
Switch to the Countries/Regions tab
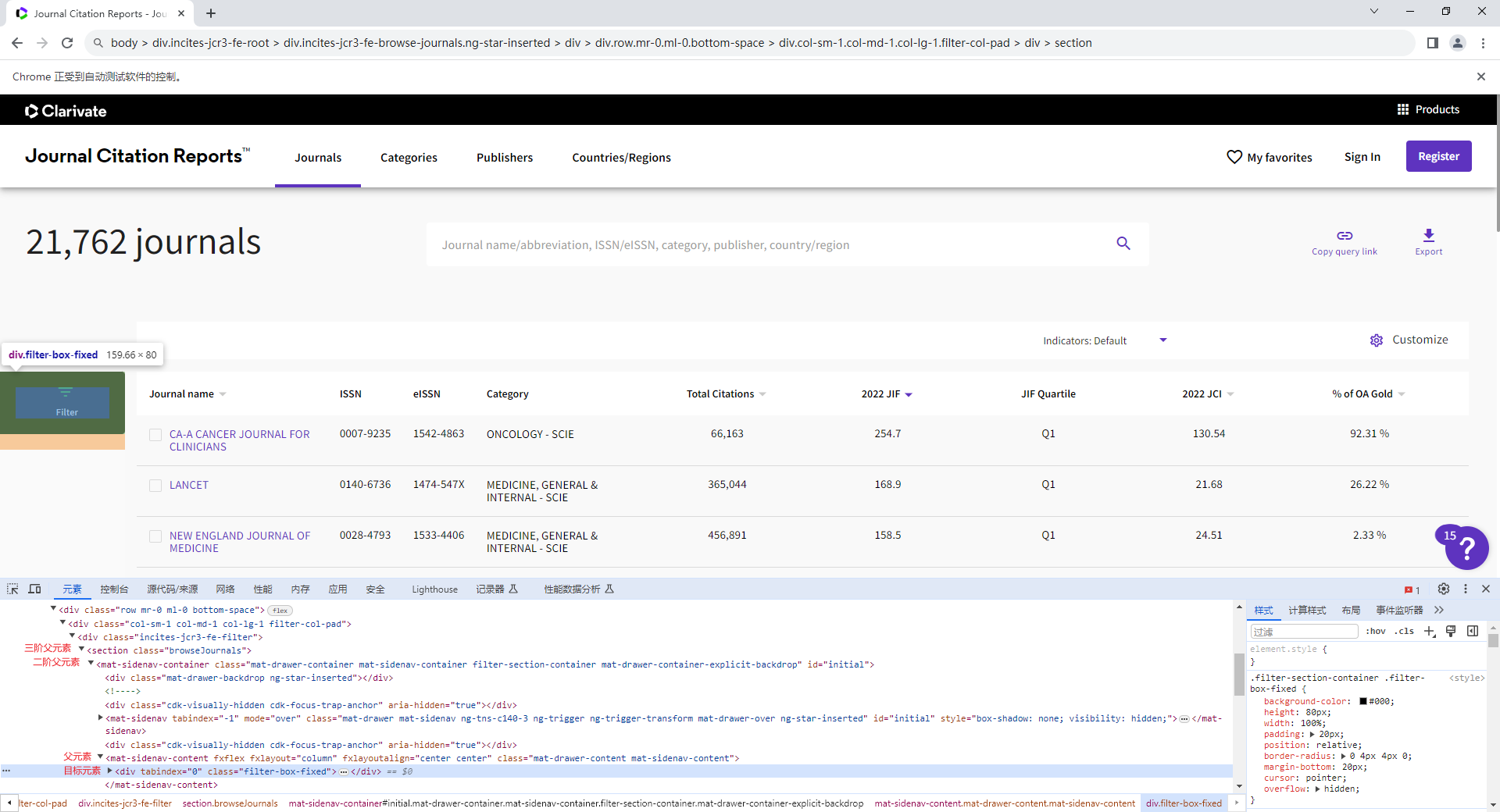[621, 158]
